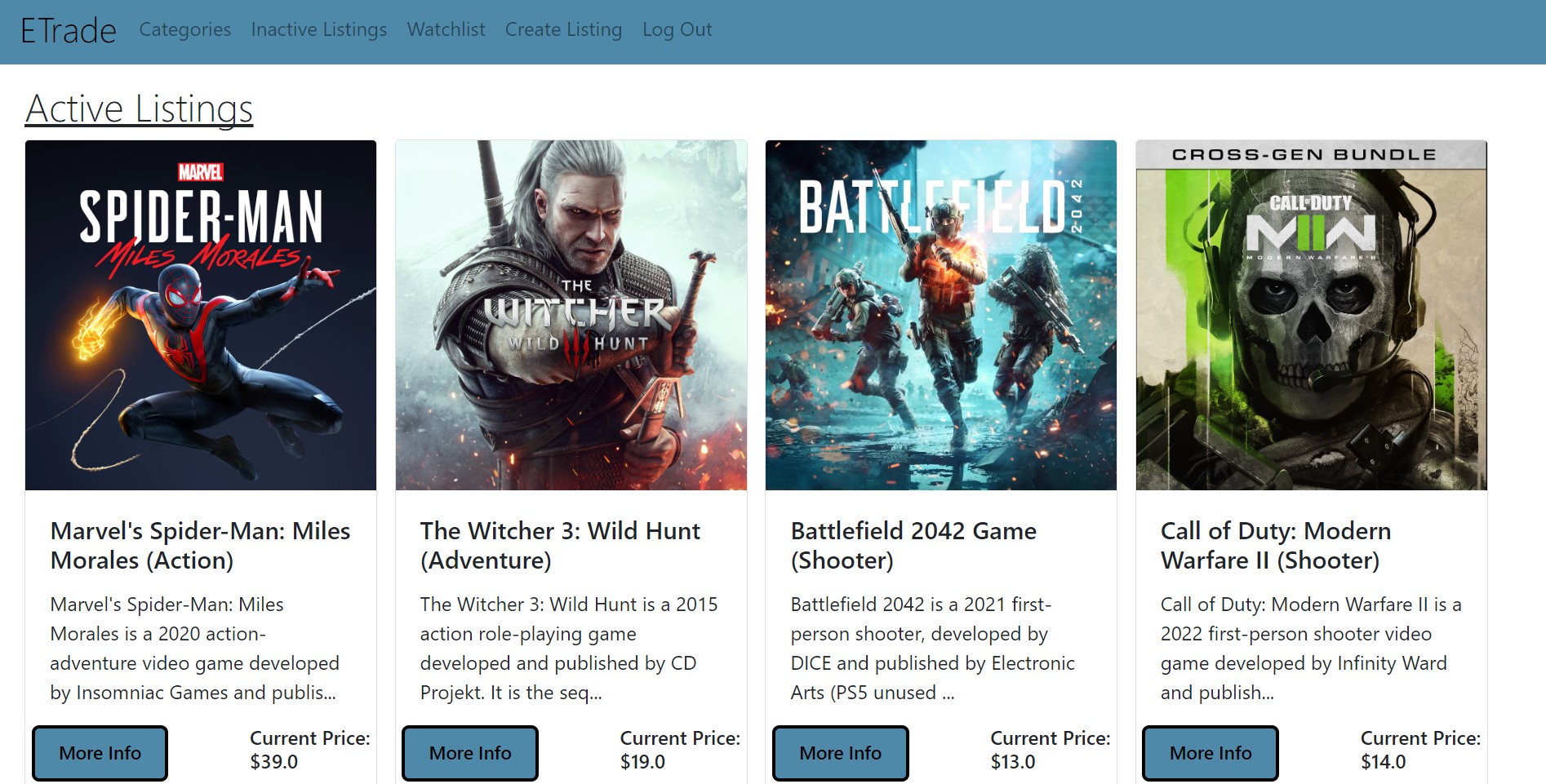Click the Battlefield description mentioning DICE
Screen dimensions: 1546x784
point(933,649)
